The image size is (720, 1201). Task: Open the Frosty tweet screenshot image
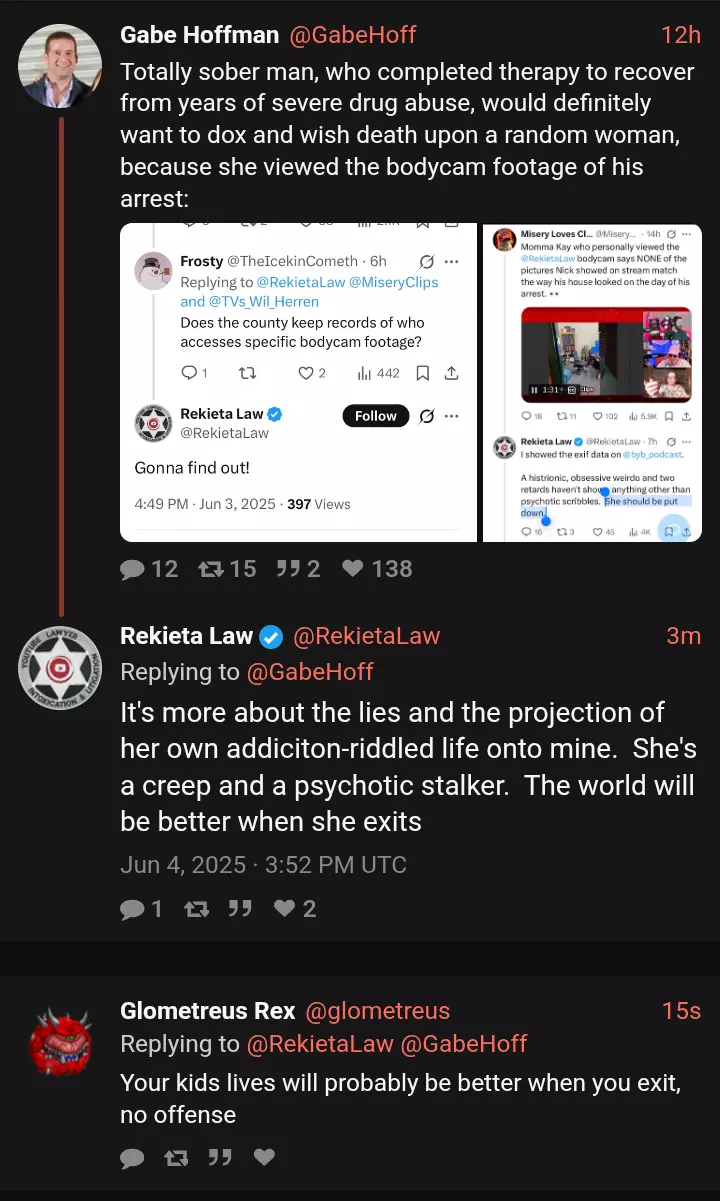[295, 383]
